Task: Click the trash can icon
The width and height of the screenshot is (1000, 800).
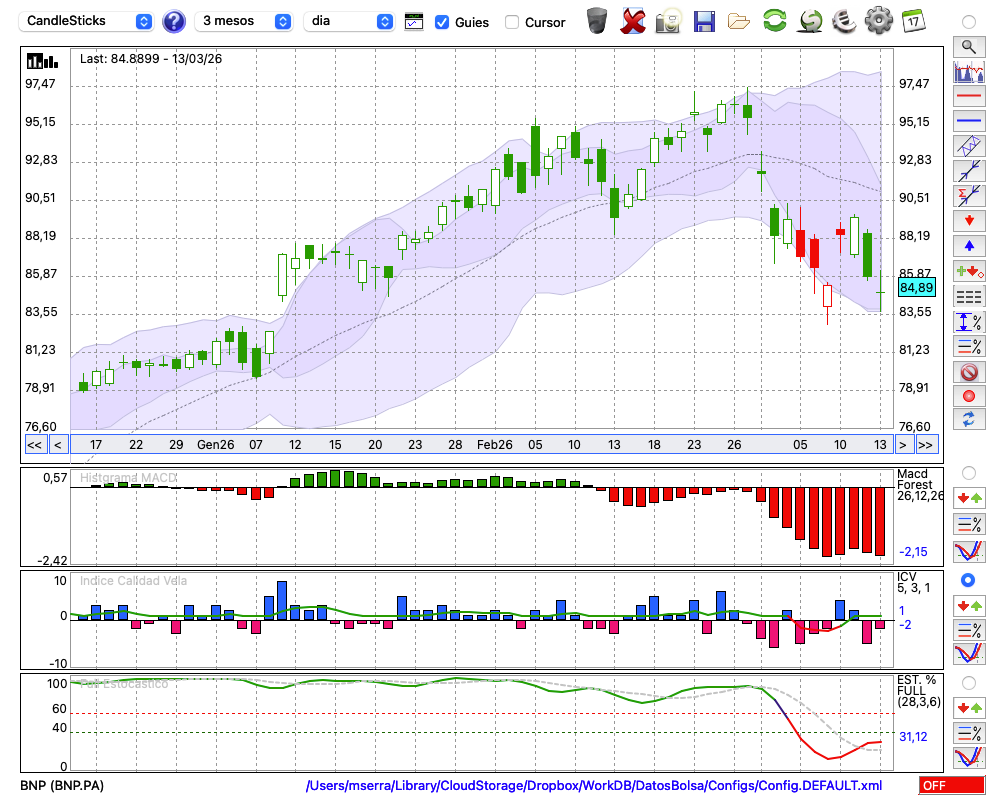Action: click(x=597, y=21)
